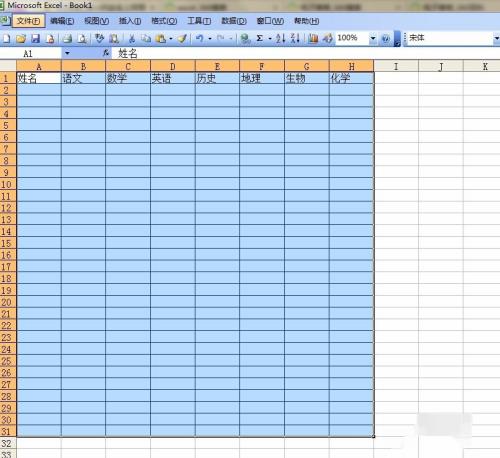This screenshot has height=458, width=500.
Task: Click the Drawing toolbar icon
Action: pos(327,39)
